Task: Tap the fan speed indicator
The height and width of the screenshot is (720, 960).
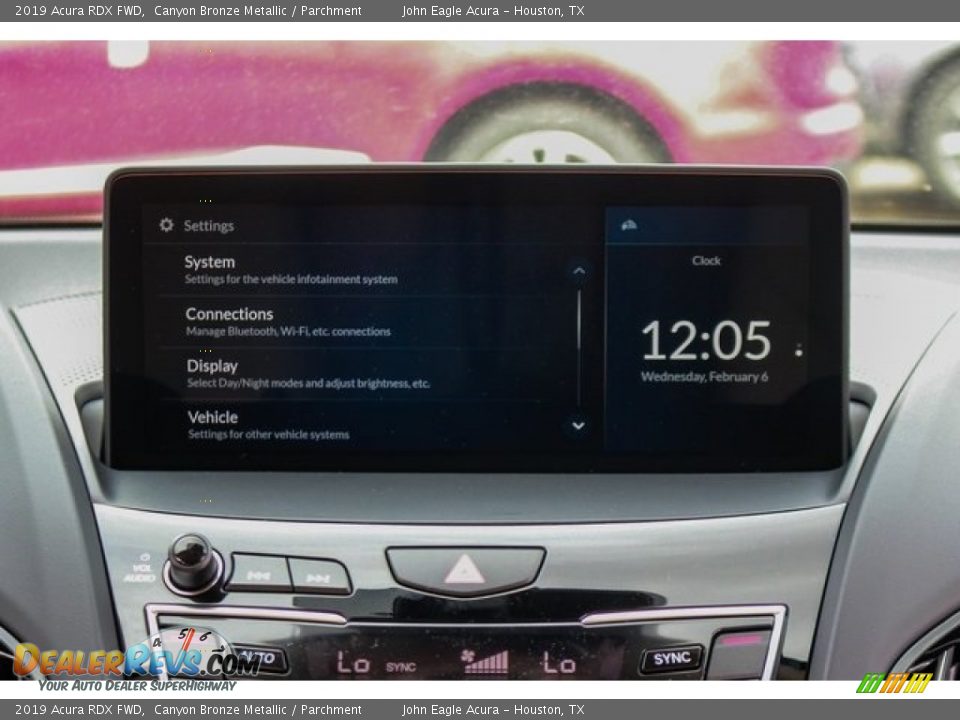Action: point(485,661)
